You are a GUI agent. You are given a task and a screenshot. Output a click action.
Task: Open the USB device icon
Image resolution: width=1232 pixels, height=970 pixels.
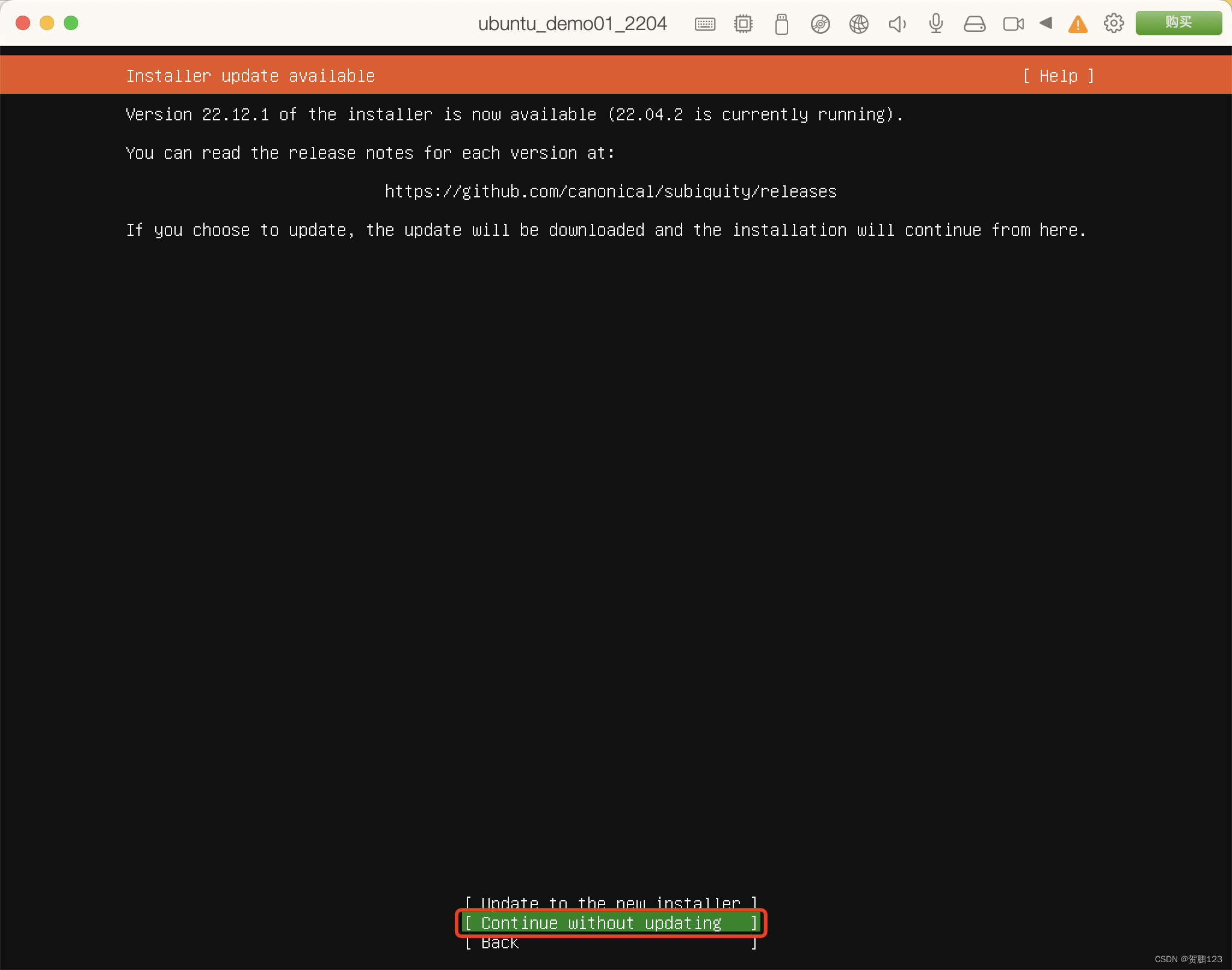(781, 23)
